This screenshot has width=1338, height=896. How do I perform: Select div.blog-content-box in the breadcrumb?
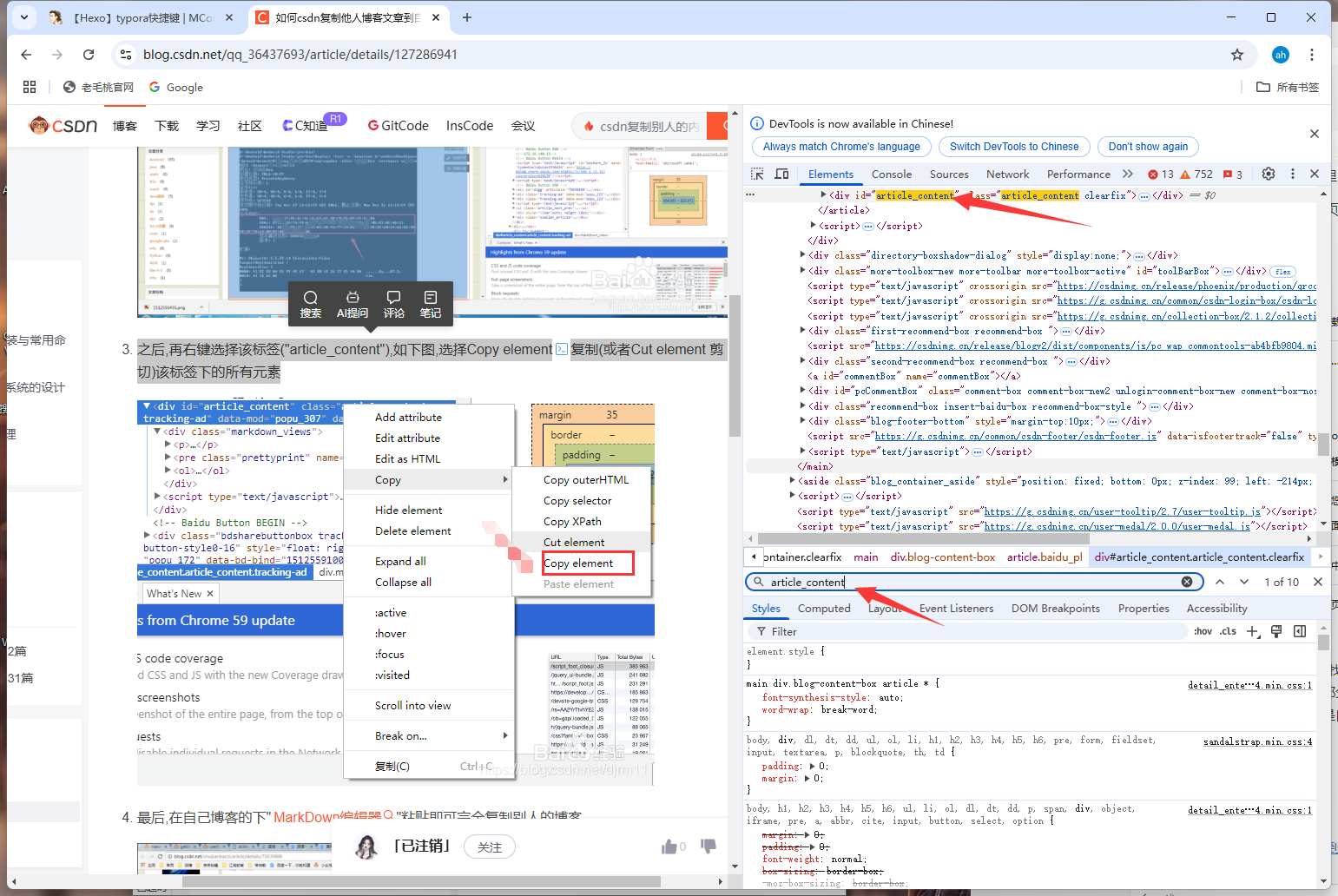pyautogui.click(x=942, y=557)
